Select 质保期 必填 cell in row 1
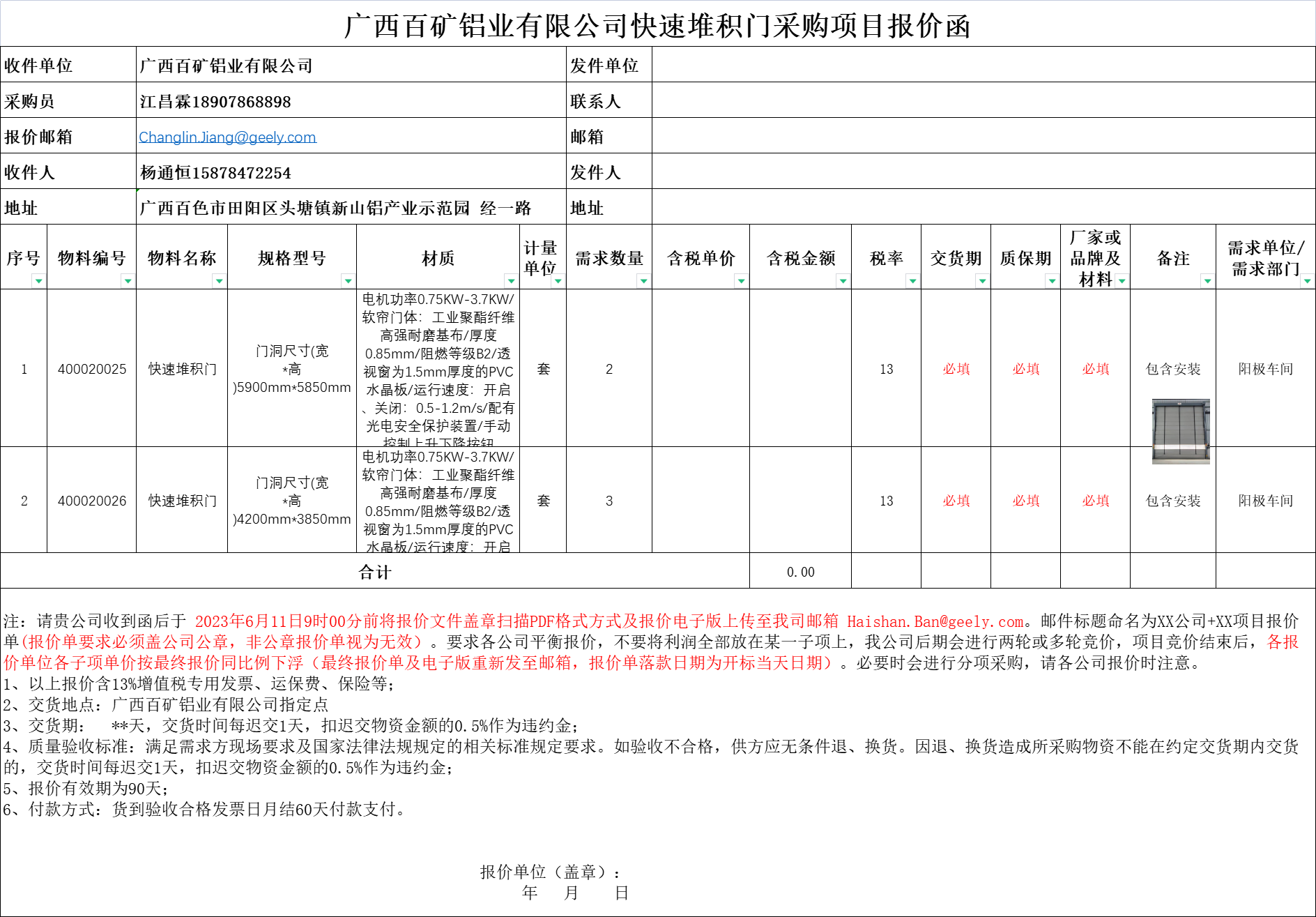1316x917 pixels. 1026,369
